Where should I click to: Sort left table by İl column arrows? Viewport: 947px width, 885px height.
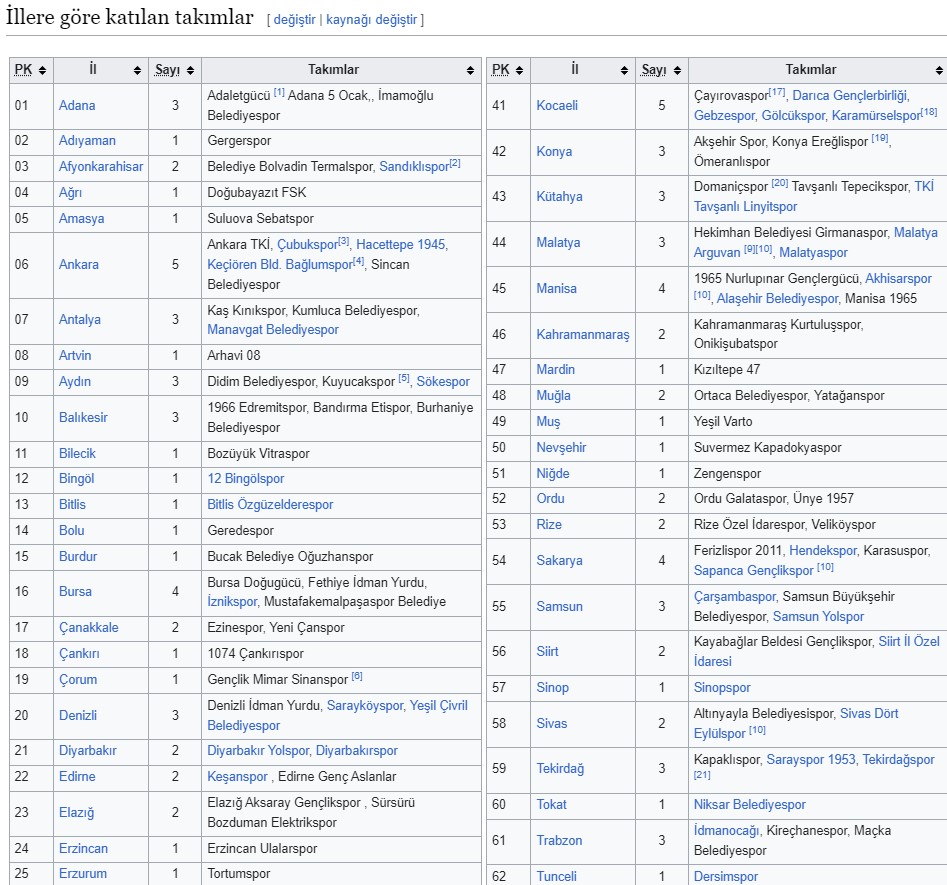coord(138,71)
